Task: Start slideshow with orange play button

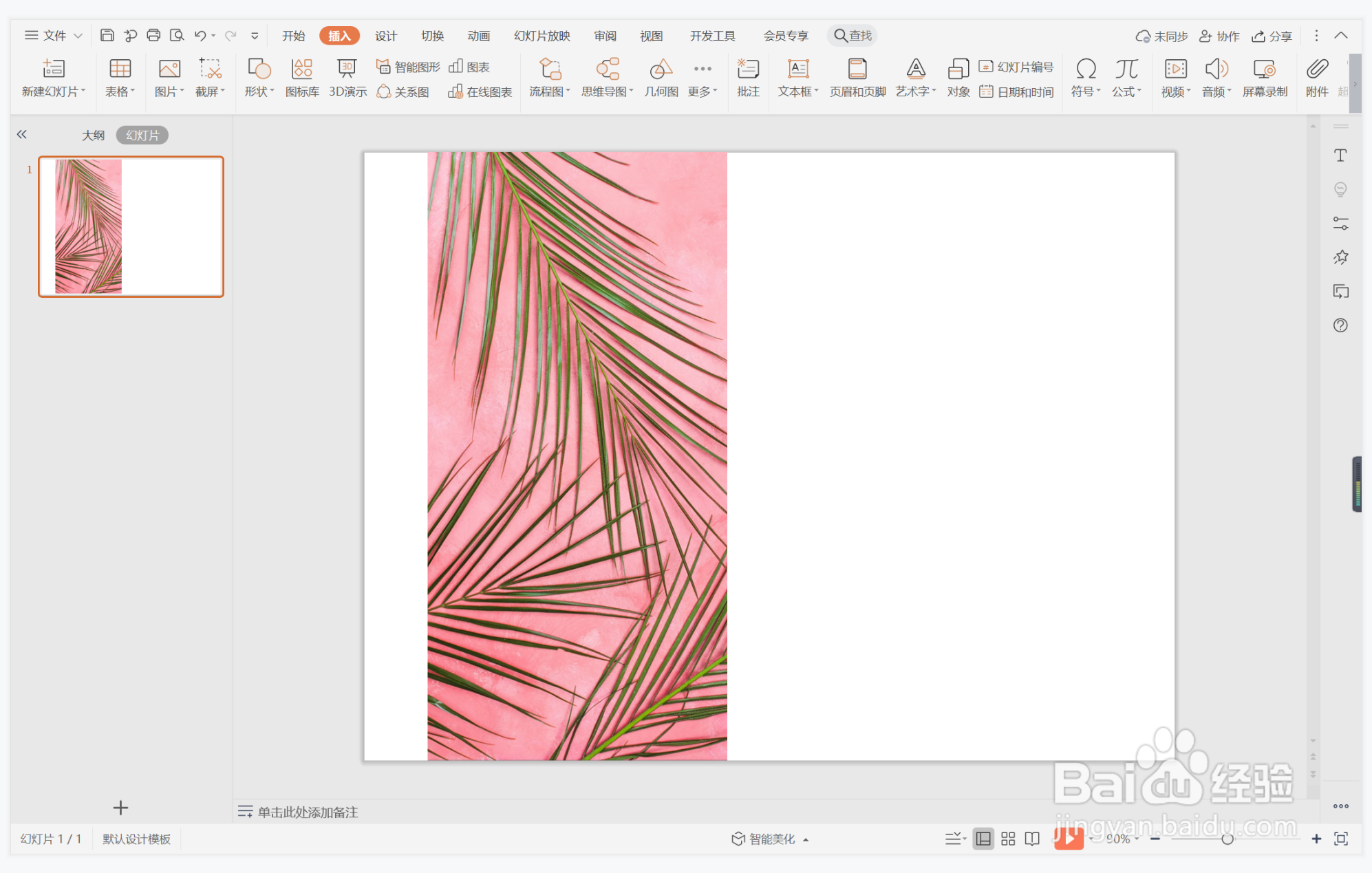Action: 1069,839
